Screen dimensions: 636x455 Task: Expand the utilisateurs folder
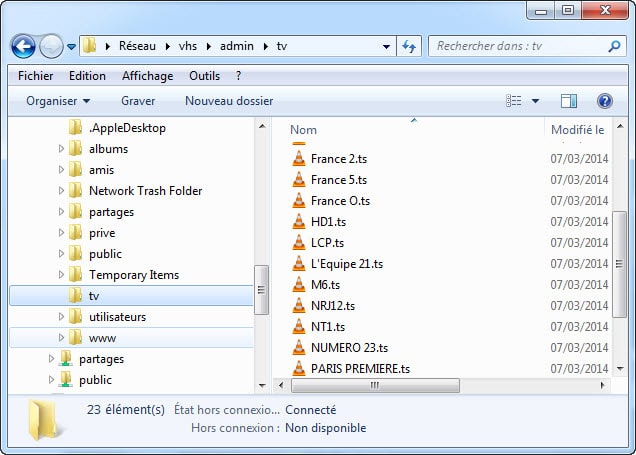pyautogui.click(x=61, y=317)
